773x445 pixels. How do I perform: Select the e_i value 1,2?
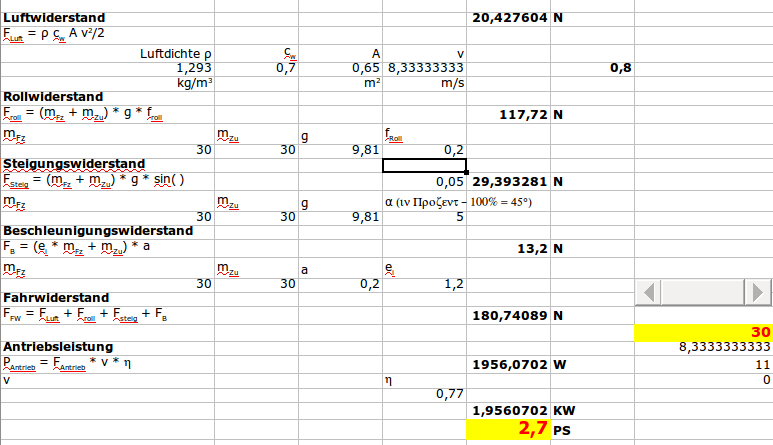point(424,284)
